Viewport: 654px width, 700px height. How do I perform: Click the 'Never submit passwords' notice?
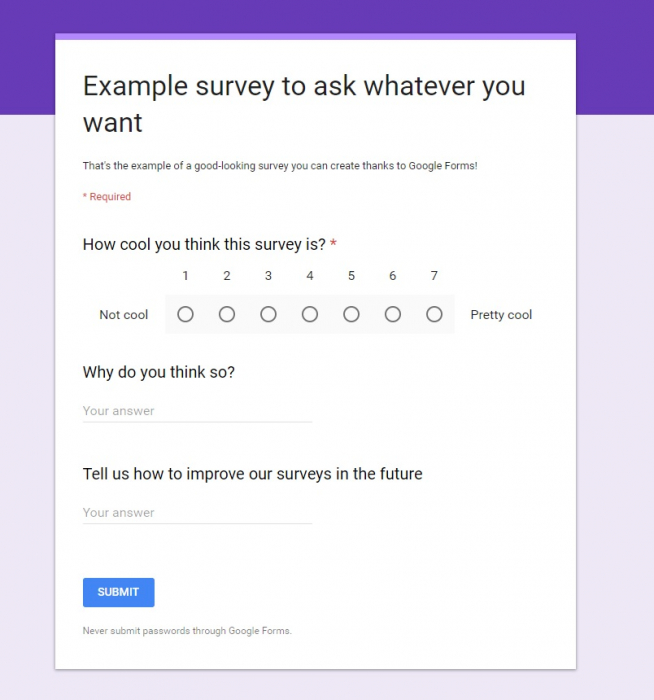(187, 631)
